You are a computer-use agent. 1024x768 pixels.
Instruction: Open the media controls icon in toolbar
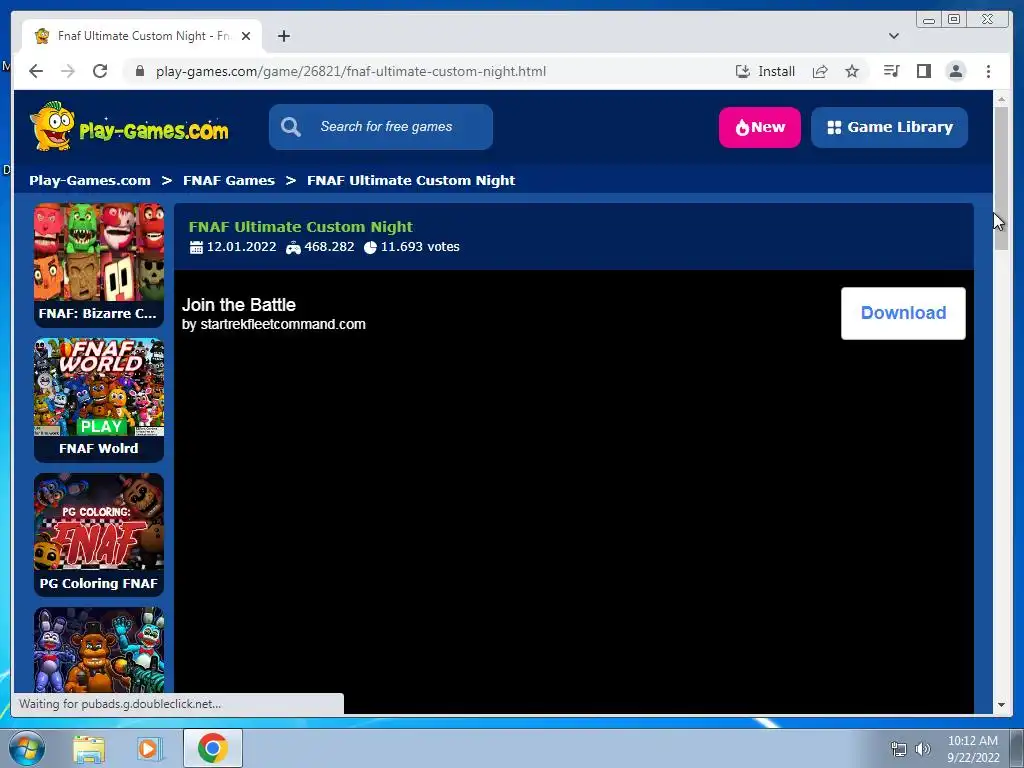[891, 71]
